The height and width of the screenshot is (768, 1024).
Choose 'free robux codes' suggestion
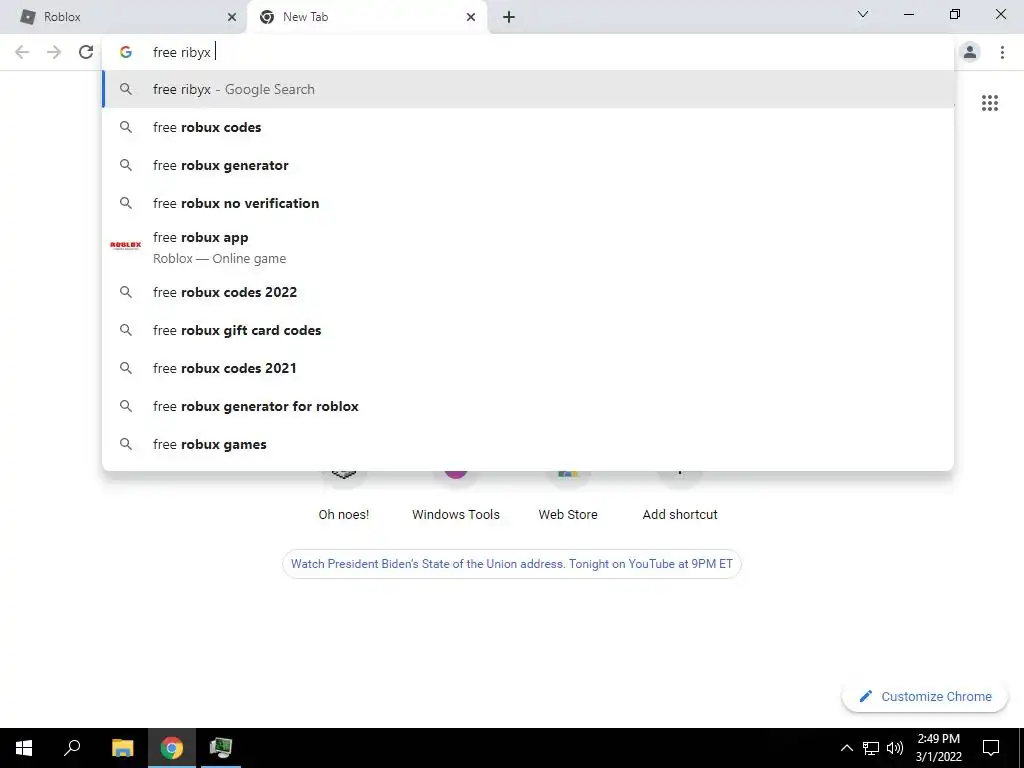coord(528,127)
